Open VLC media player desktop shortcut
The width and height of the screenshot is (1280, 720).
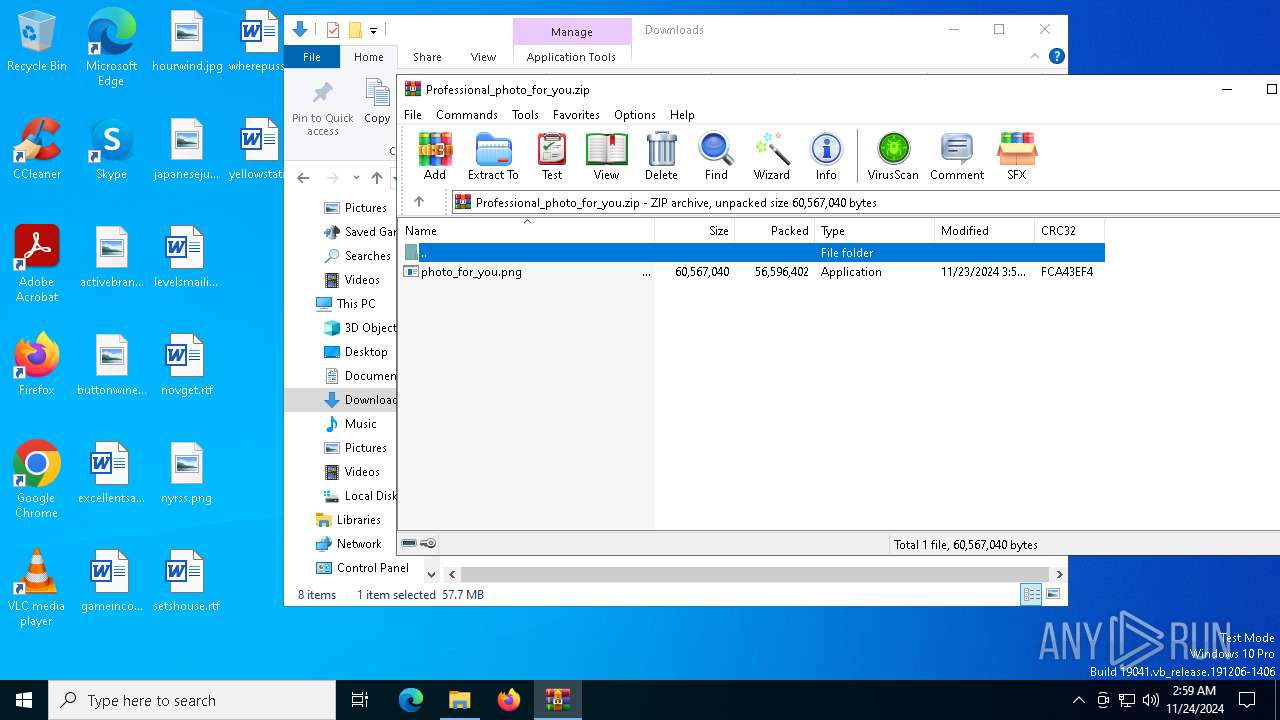click(37, 588)
